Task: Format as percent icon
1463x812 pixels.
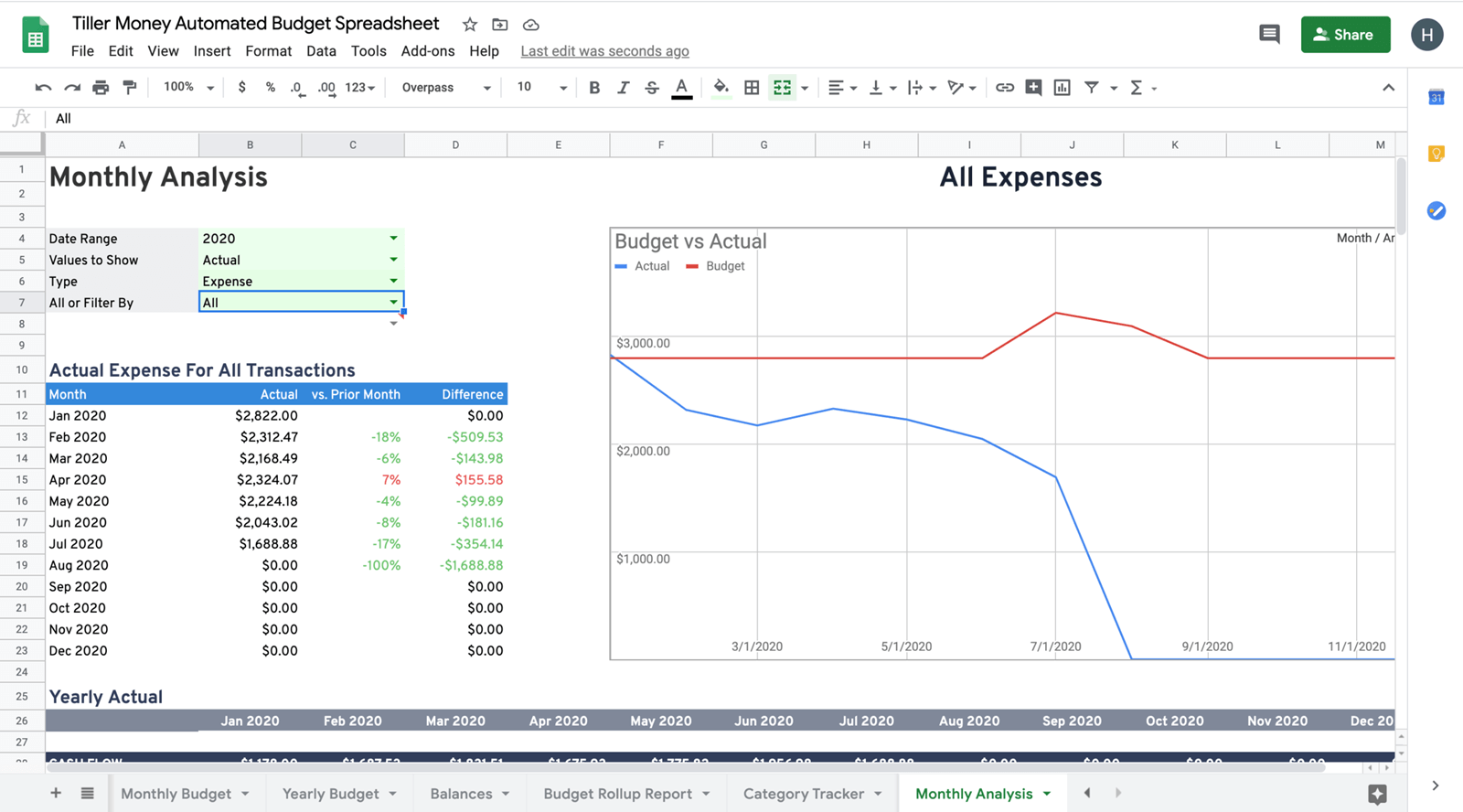Action: click(x=271, y=88)
